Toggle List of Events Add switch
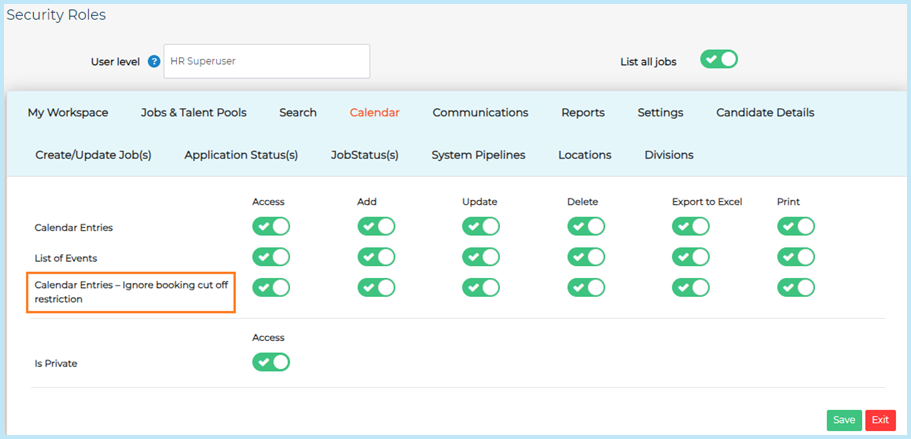The image size is (911, 439). click(376, 257)
